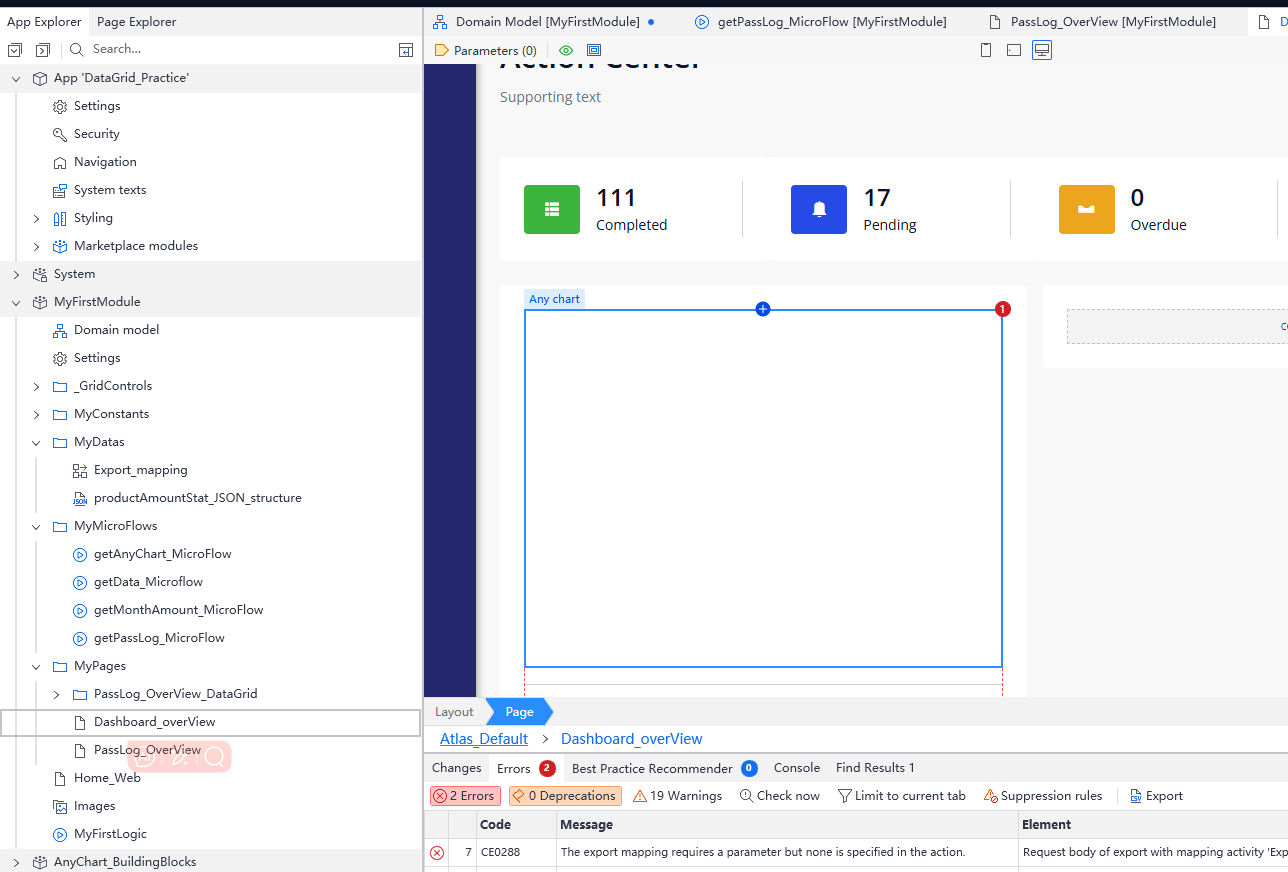Click the search magnifier icon in App Explorer
This screenshot has height=872, width=1288.
(x=77, y=49)
